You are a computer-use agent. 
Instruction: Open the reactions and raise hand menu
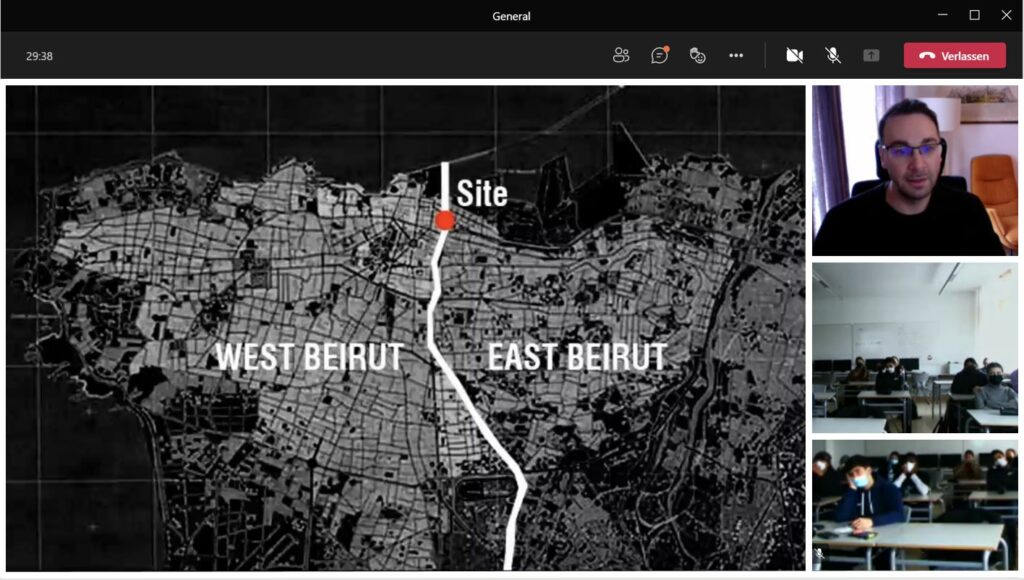click(698, 55)
